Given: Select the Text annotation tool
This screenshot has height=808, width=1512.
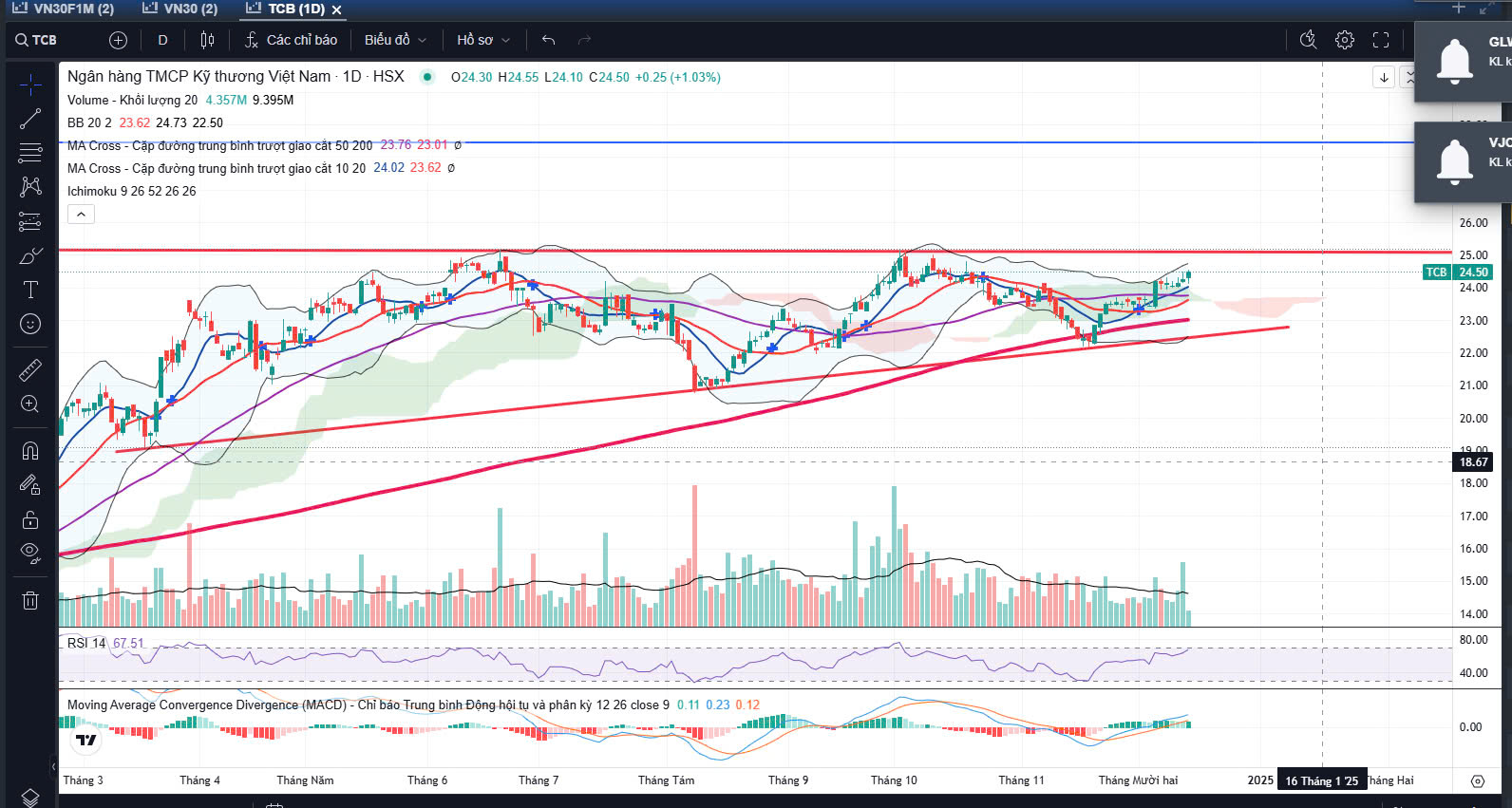Looking at the screenshot, I should (x=30, y=290).
